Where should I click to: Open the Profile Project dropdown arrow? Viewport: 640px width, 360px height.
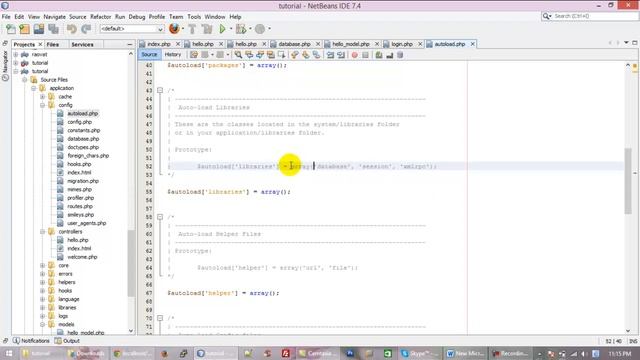click(269, 29)
